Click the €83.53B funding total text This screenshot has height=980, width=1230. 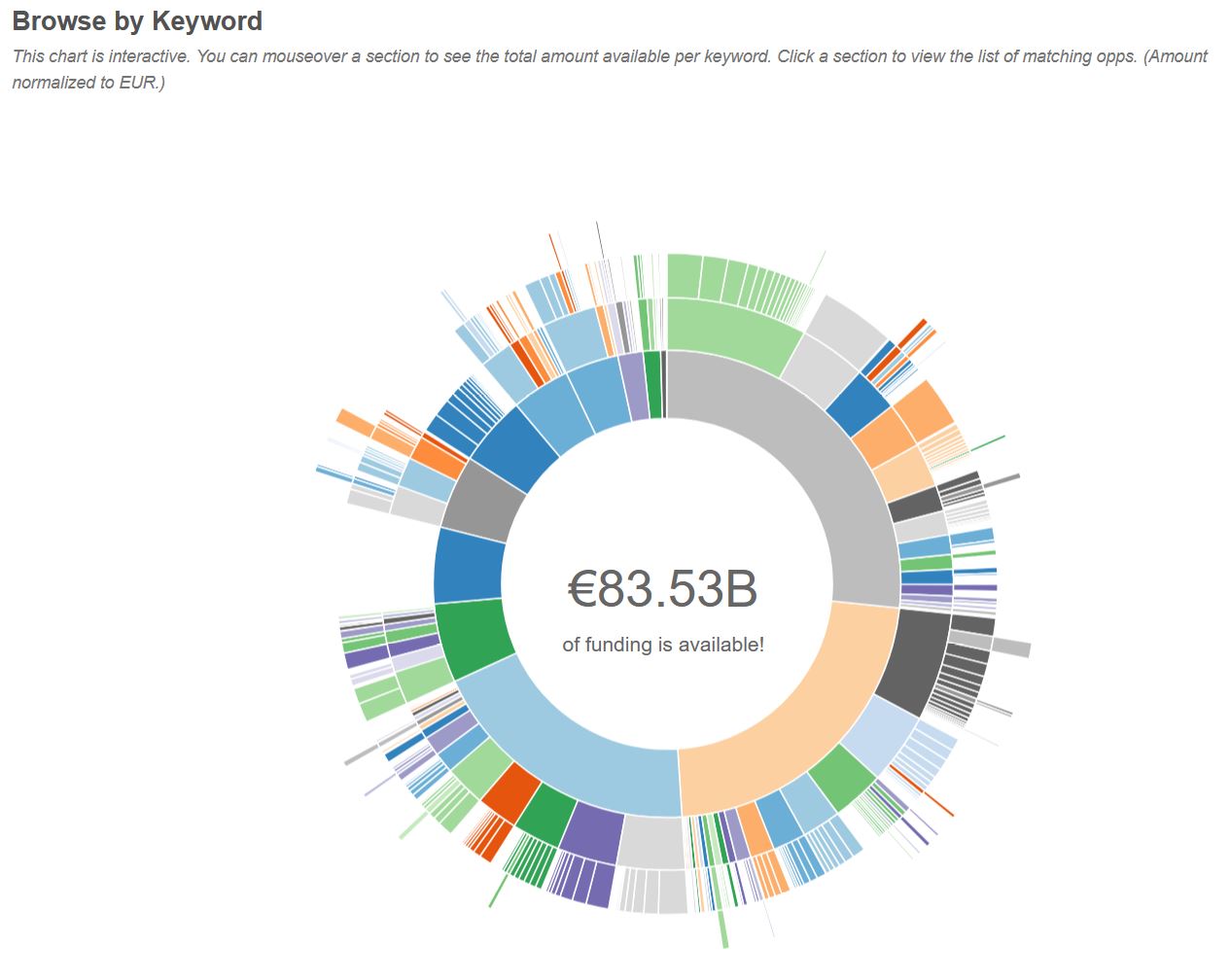pyautogui.click(x=662, y=588)
